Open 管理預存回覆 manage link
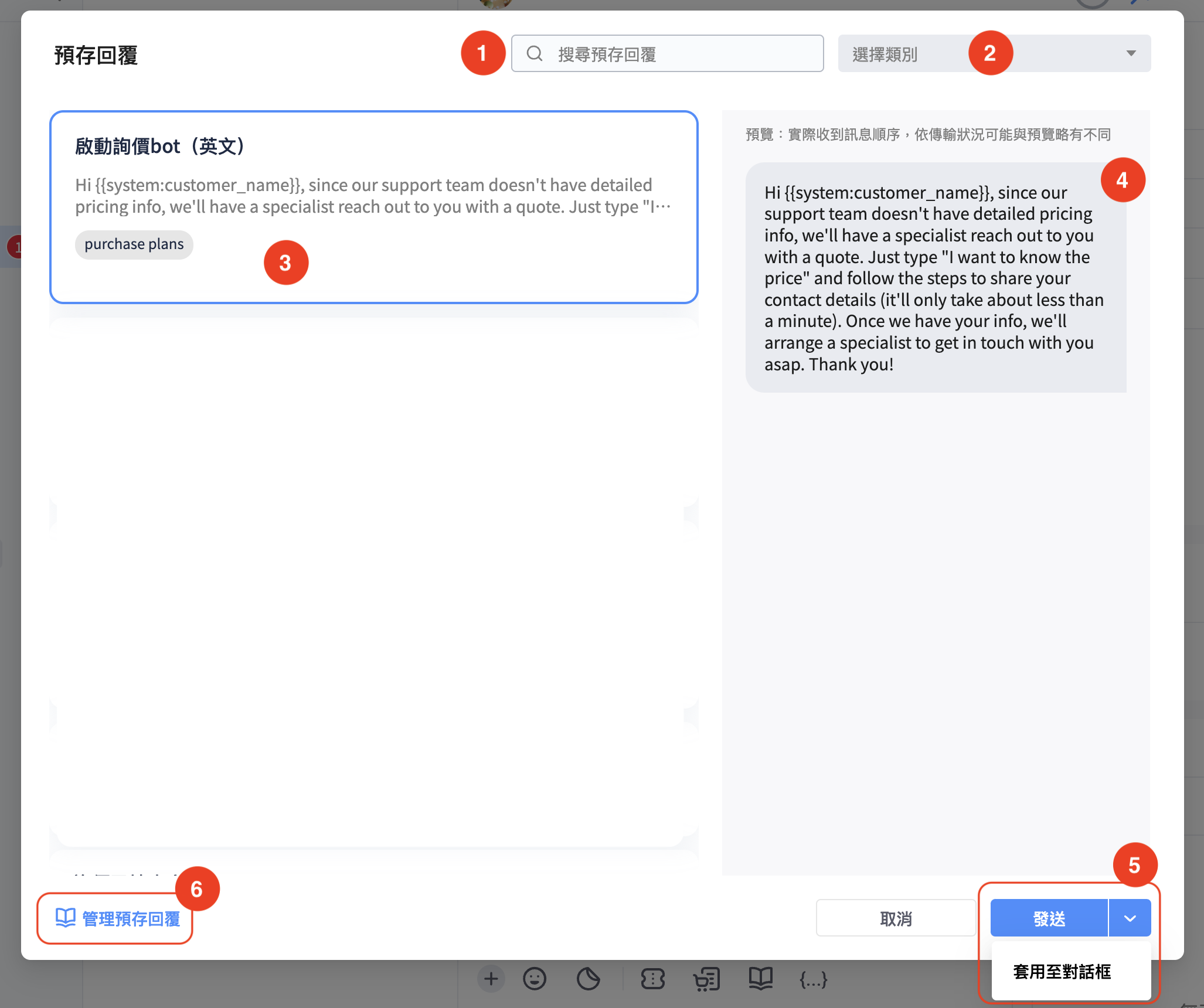 pyautogui.click(x=117, y=918)
